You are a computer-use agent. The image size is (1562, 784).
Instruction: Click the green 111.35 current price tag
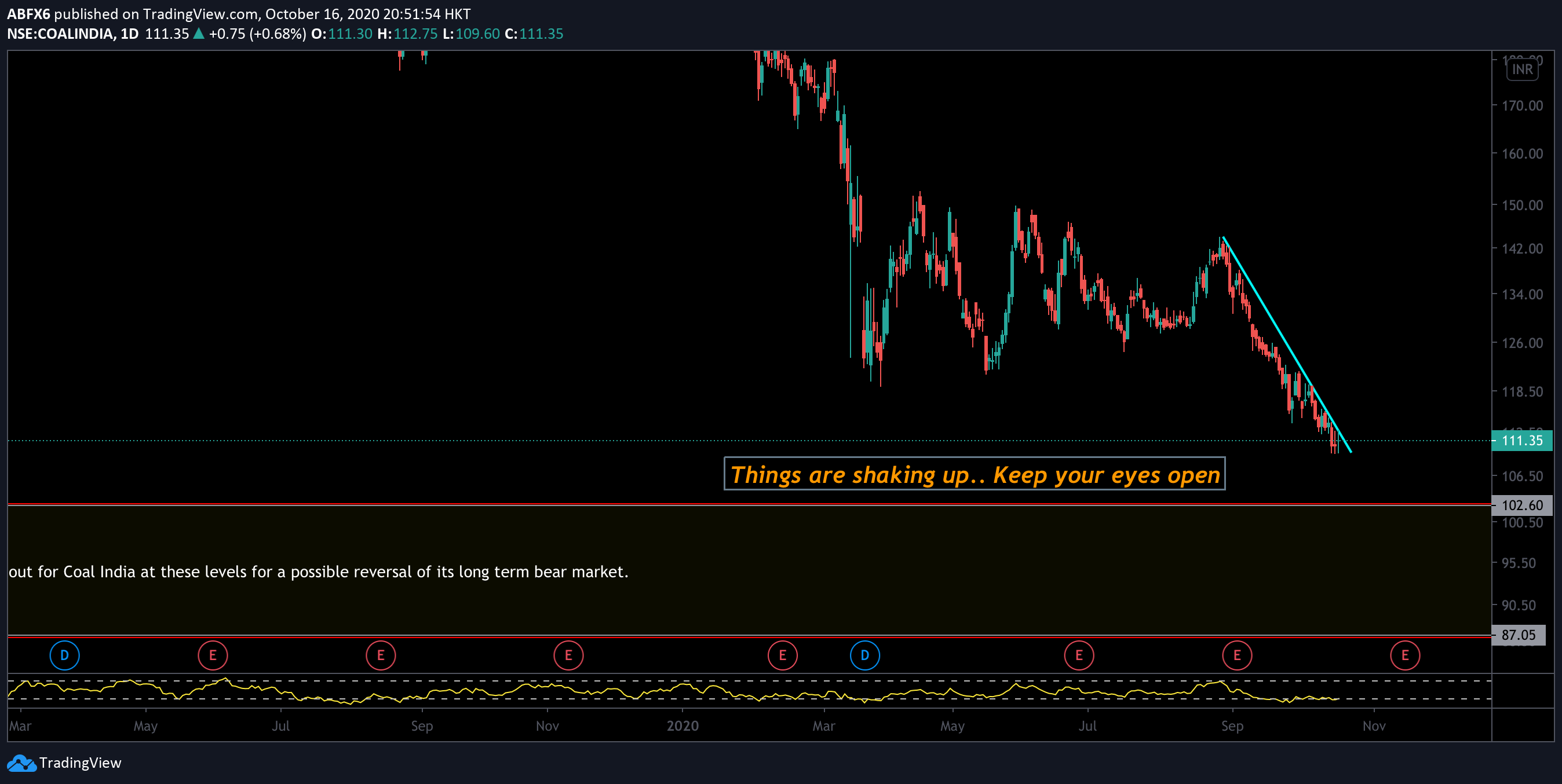click(1522, 441)
